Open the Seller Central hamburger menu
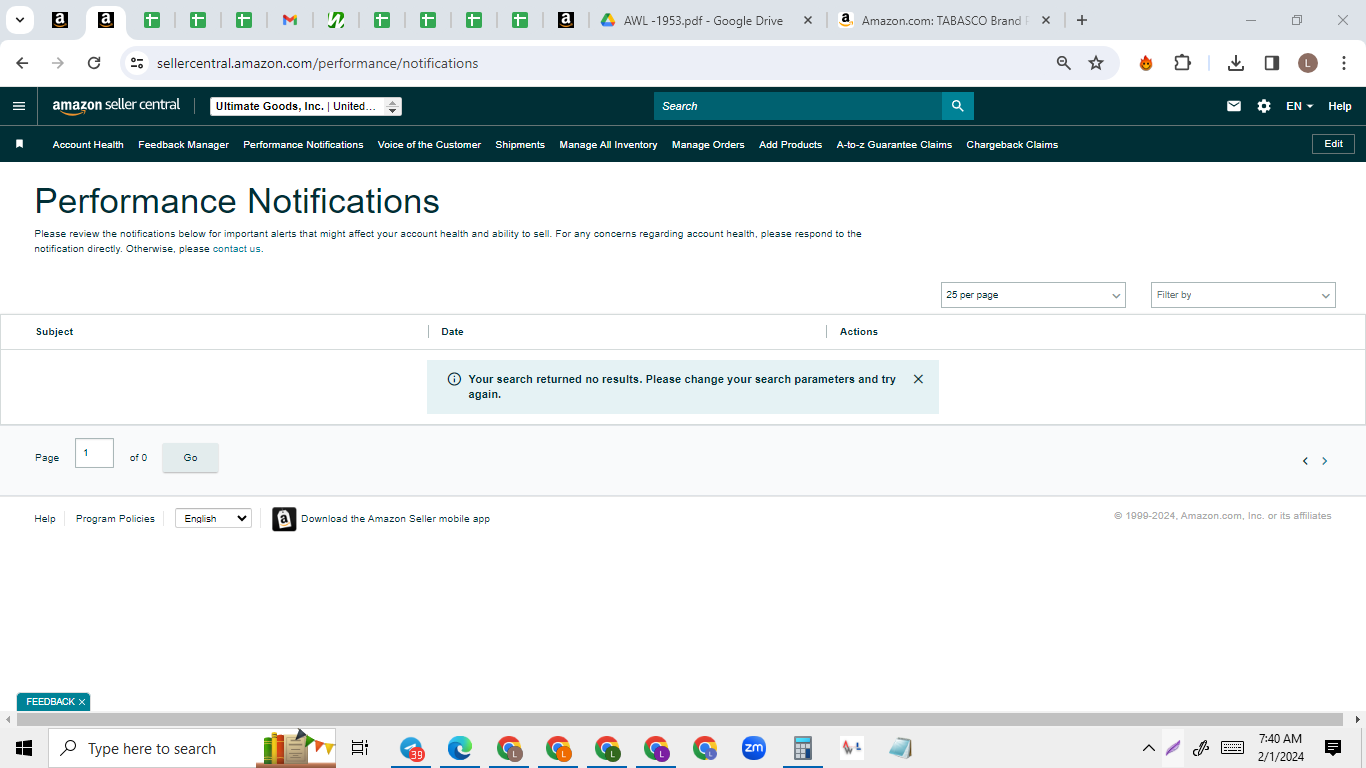 (x=19, y=106)
